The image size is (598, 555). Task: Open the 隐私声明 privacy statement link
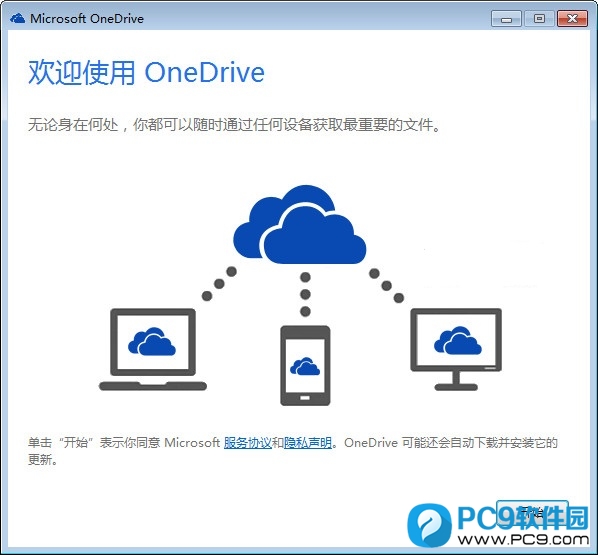pos(308,442)
